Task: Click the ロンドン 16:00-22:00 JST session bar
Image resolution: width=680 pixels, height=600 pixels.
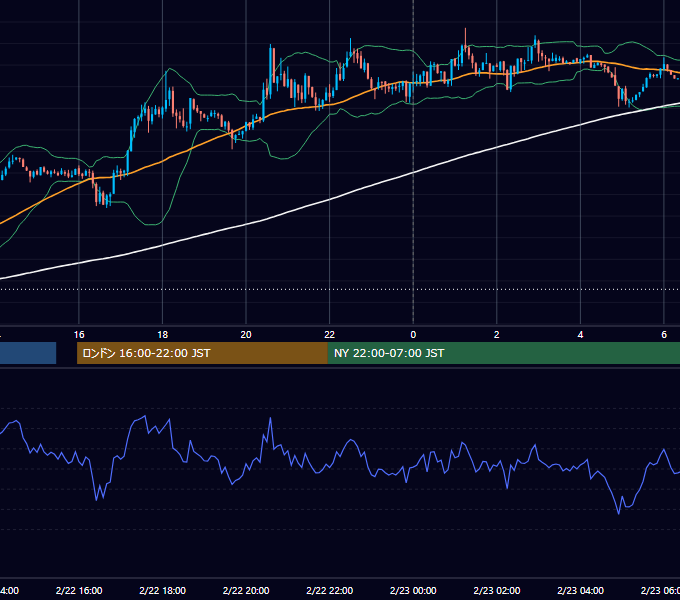Action: tap(202, 353)
